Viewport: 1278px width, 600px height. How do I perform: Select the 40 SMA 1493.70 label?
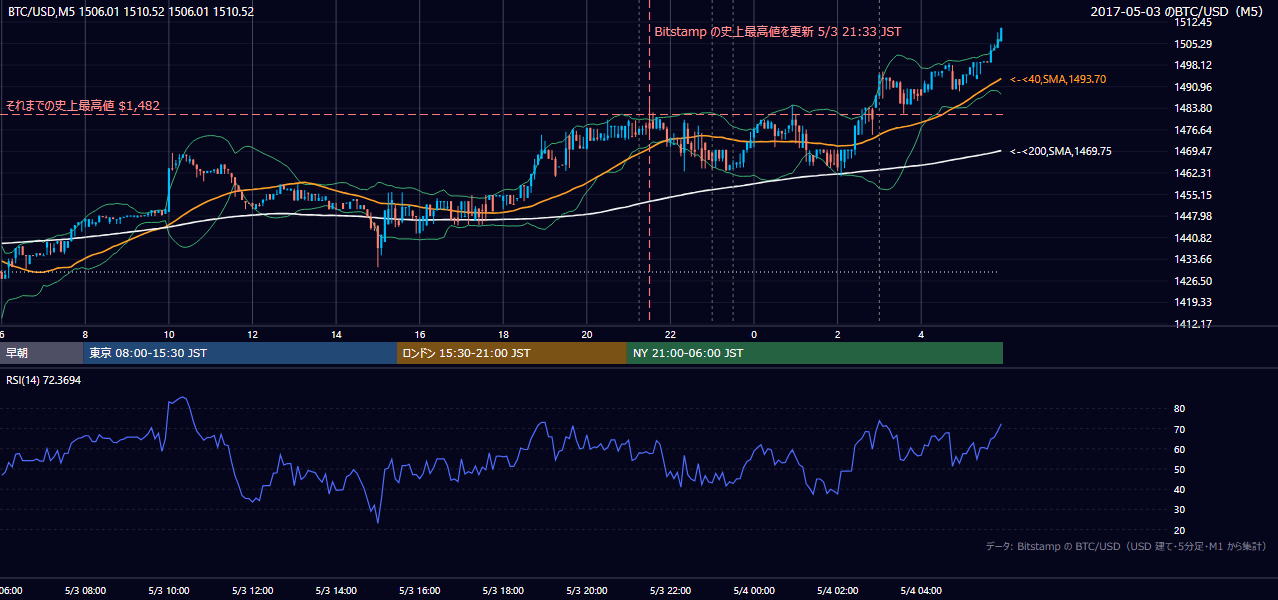click(x=1059, y=79)
